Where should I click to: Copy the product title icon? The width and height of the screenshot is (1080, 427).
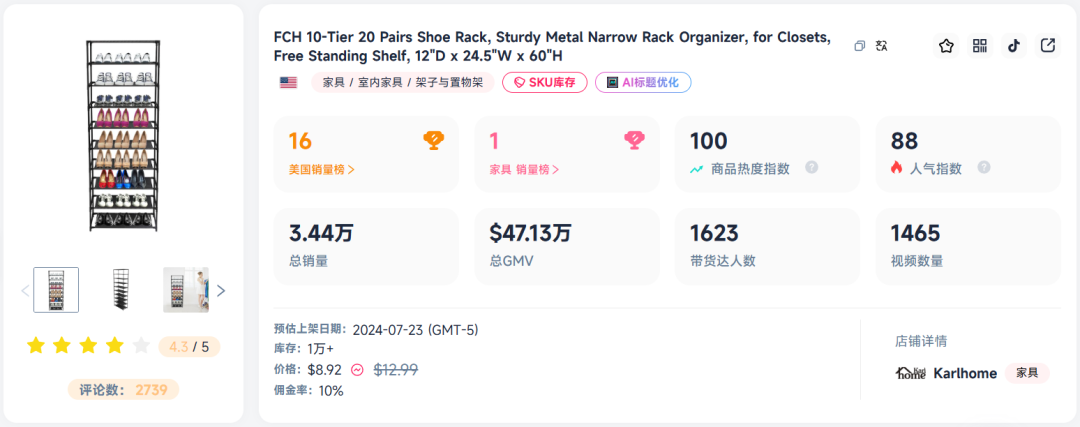click(x=860, y=46)
